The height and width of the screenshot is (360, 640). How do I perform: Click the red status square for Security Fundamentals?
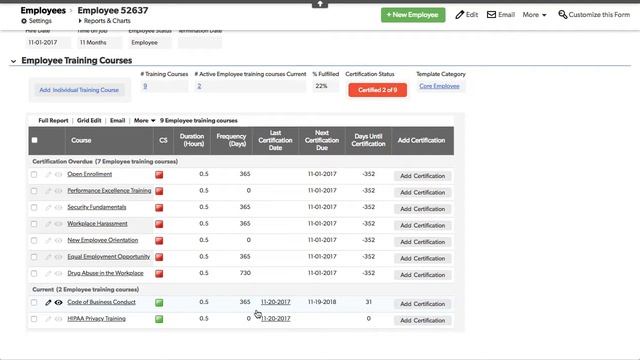(x=159, y=208)
